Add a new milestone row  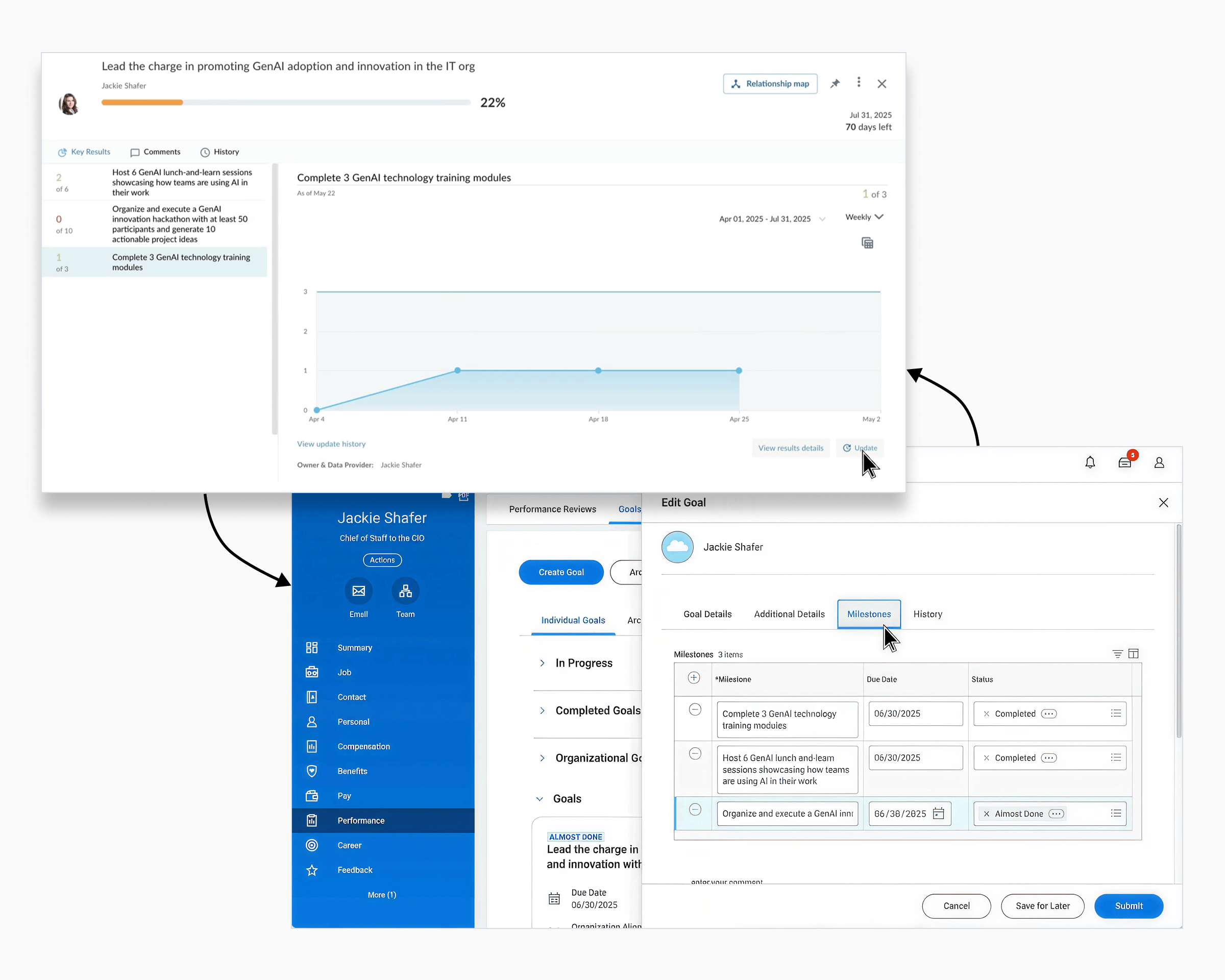tap(694, 678)
